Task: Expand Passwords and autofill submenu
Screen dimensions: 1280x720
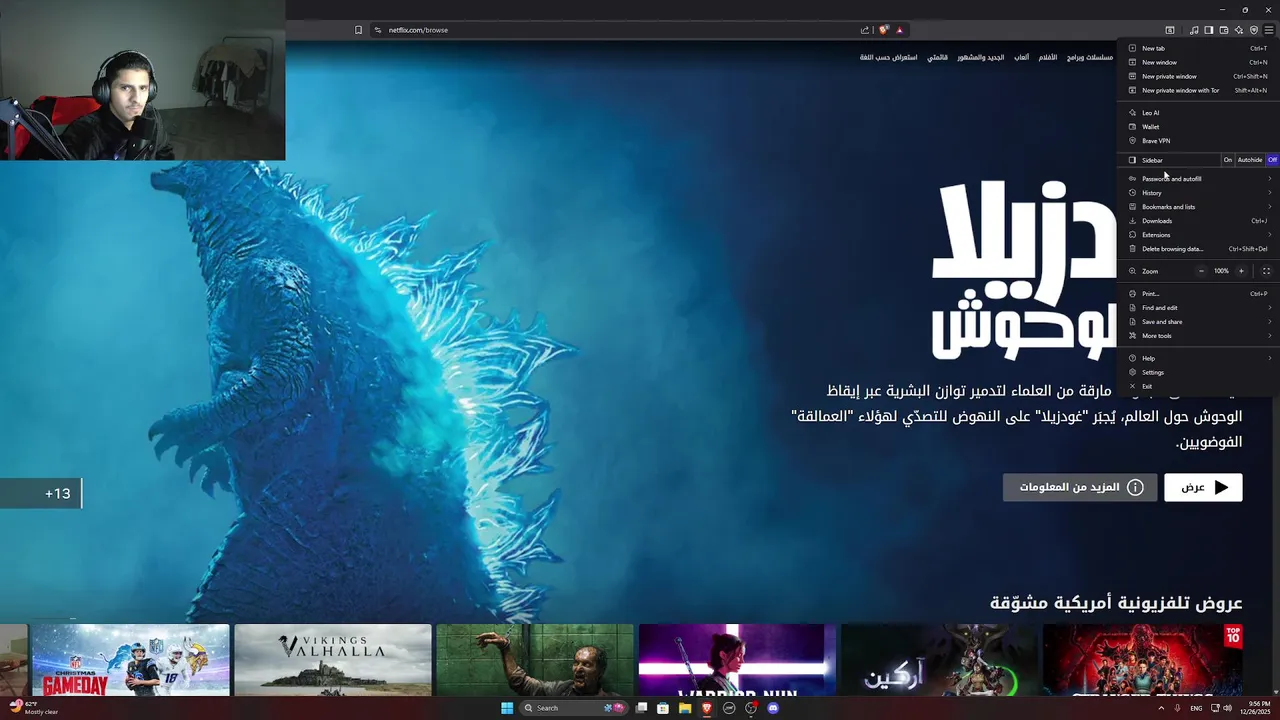Action: (1198, 179)
